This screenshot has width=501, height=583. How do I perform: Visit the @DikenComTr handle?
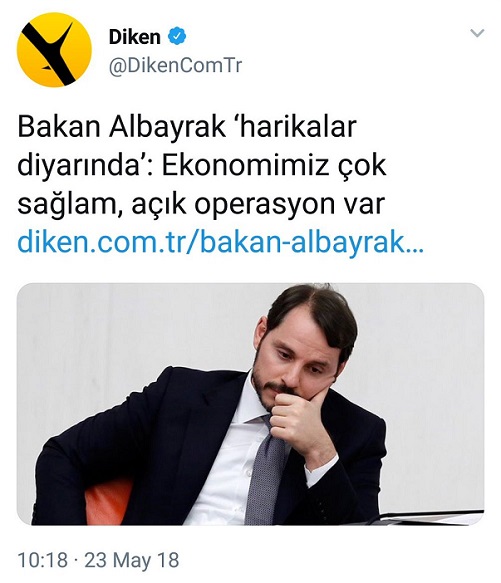point(175,66)
